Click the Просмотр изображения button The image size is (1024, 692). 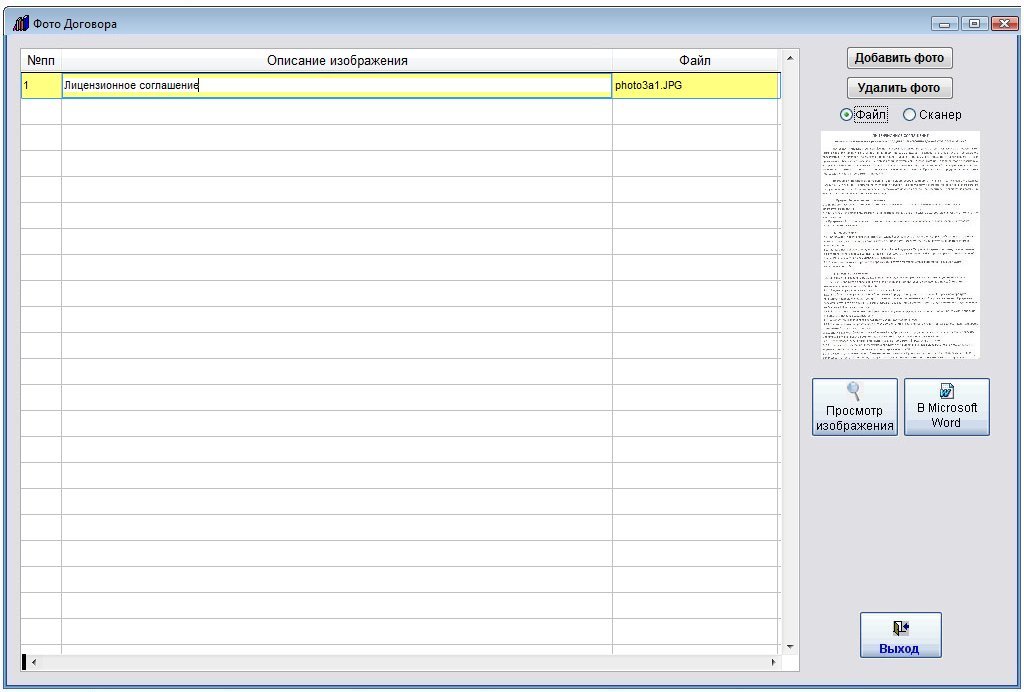coord(854,407)
